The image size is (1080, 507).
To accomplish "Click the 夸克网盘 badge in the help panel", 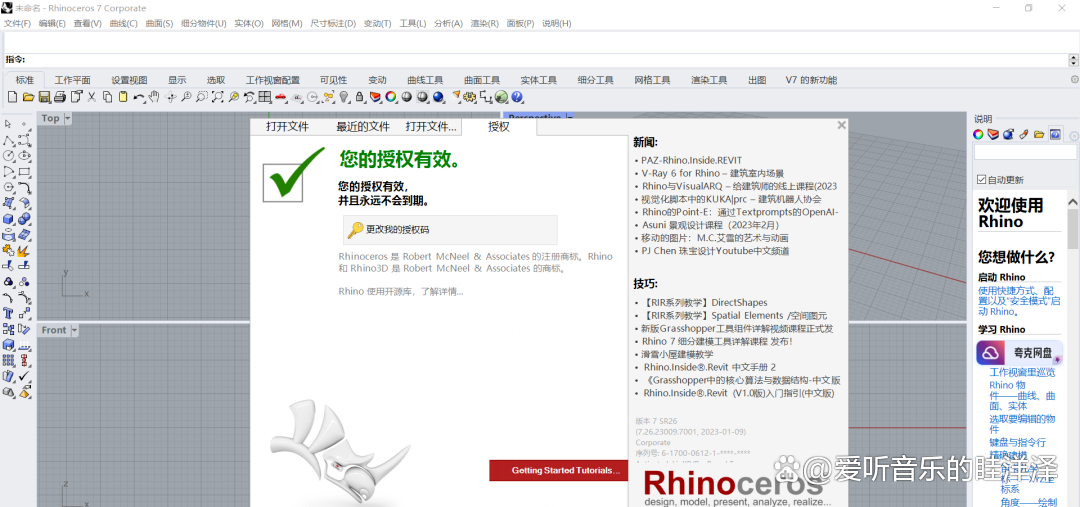I will pos(1019,353).
